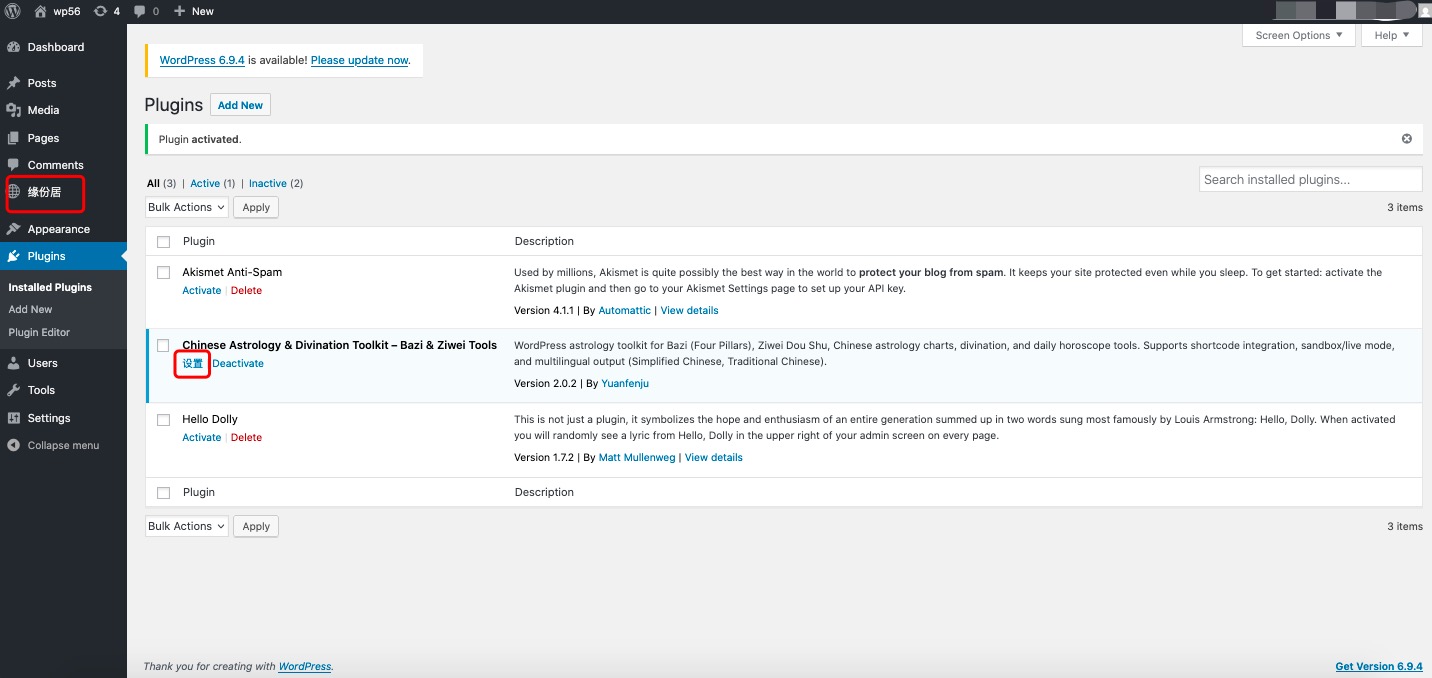Activate the Akismet Anti-Spam plugin

[201, 290]
